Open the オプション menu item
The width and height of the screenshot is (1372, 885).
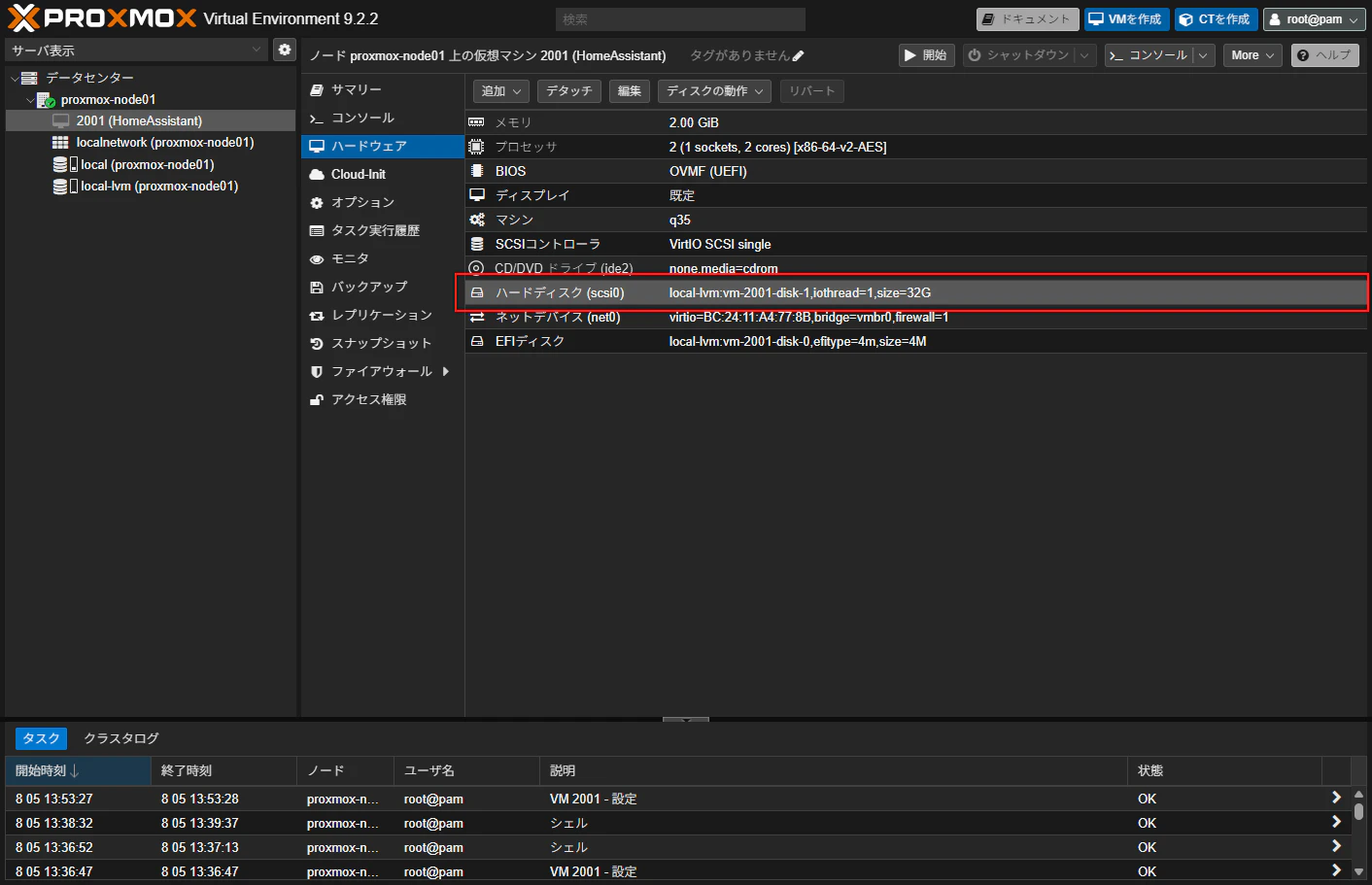pos(383,202)
